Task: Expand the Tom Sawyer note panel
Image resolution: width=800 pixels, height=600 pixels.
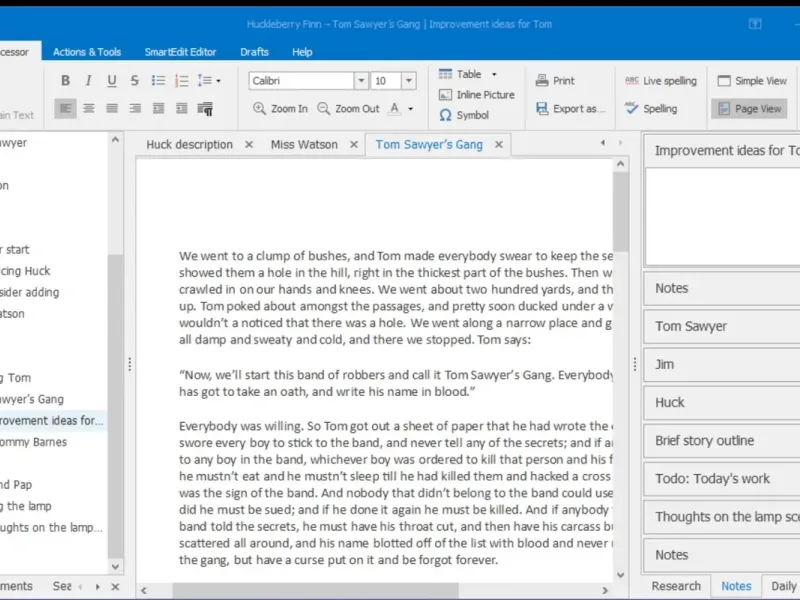Action: click(722, 327)
